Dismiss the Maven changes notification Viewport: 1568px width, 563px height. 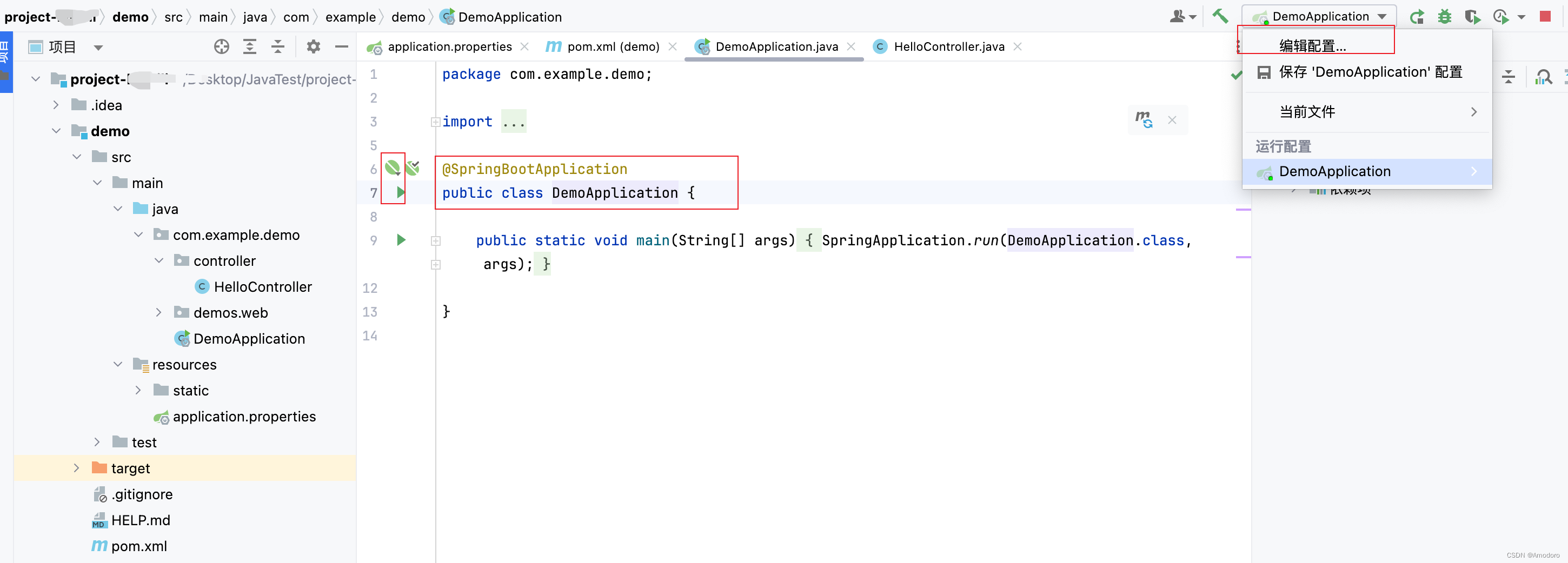tap(1172, 120)
